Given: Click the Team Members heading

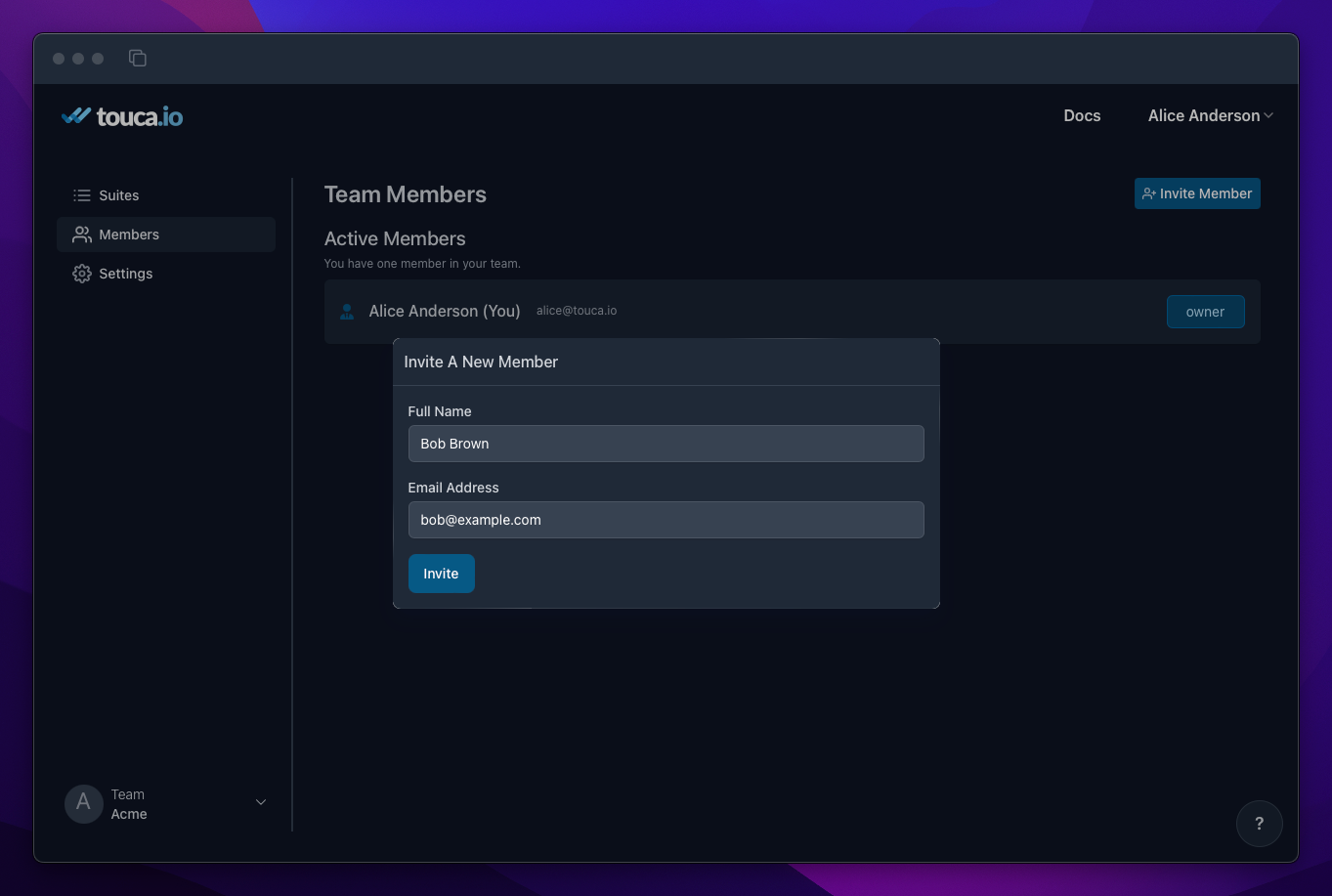Looking at the screenshot, I should [x=406, y=194].
